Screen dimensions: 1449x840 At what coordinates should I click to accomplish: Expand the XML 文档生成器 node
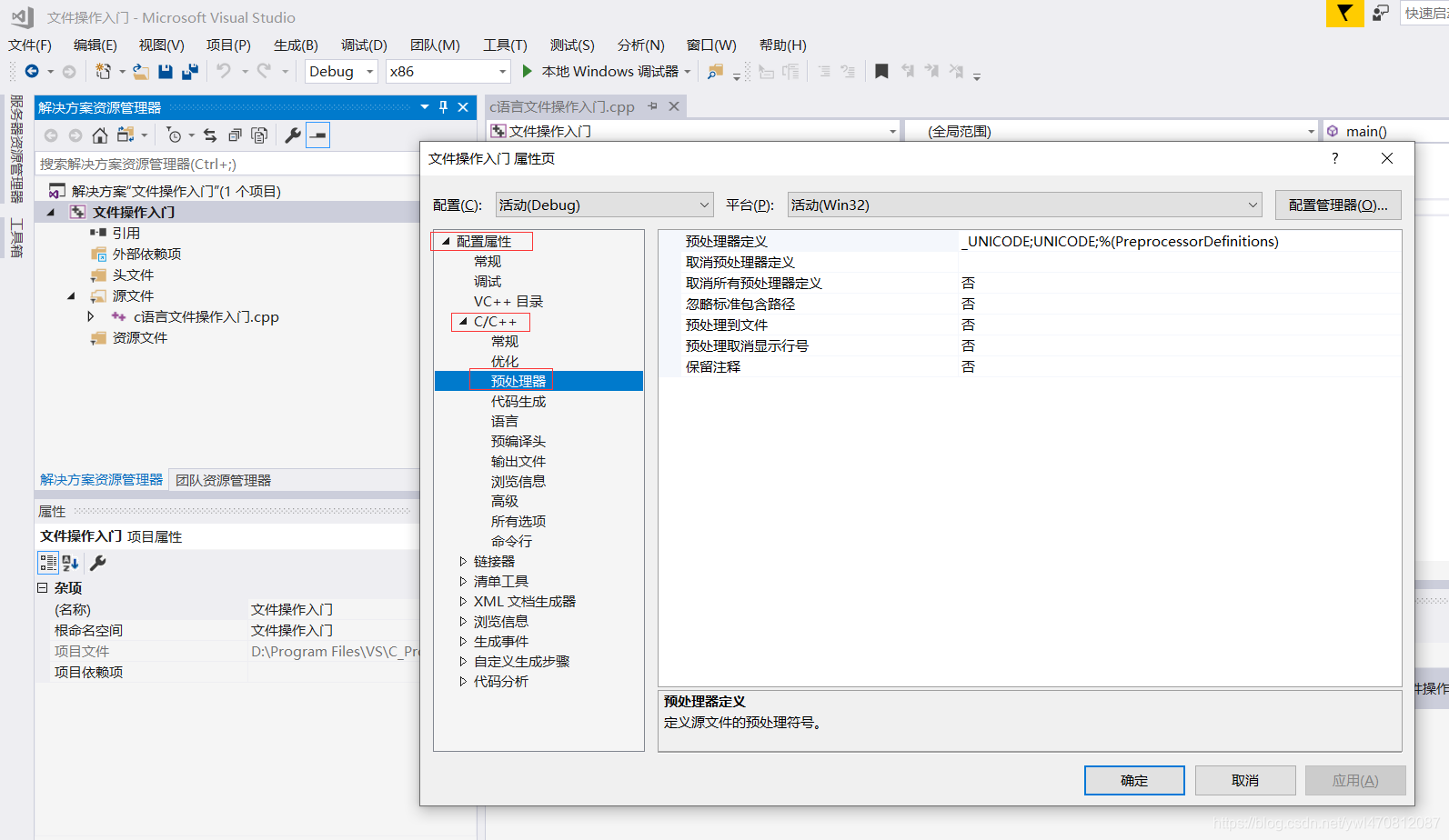pyautogui.click(x=463, y=601)
